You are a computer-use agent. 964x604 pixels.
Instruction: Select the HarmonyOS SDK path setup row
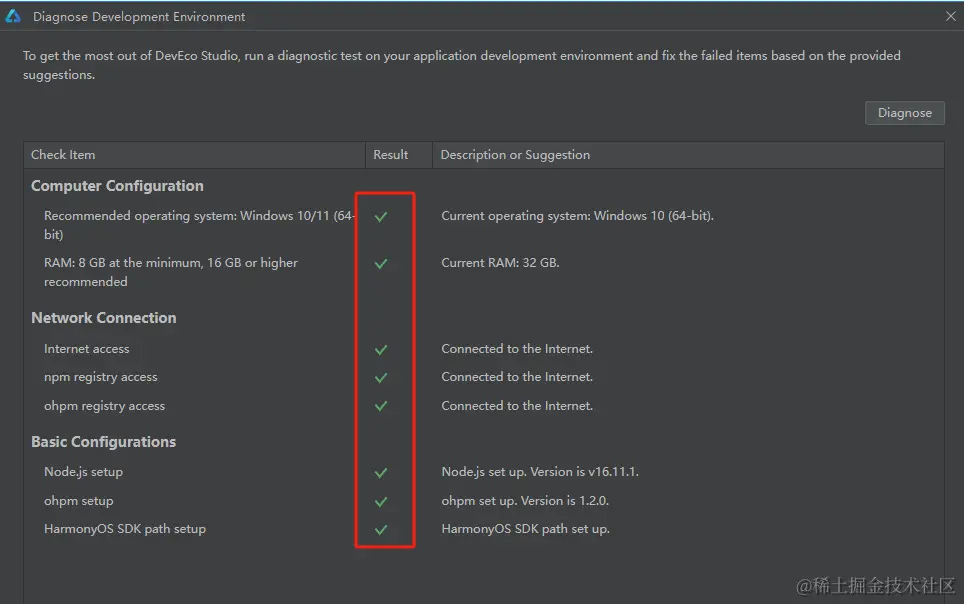tap(125, 529)
